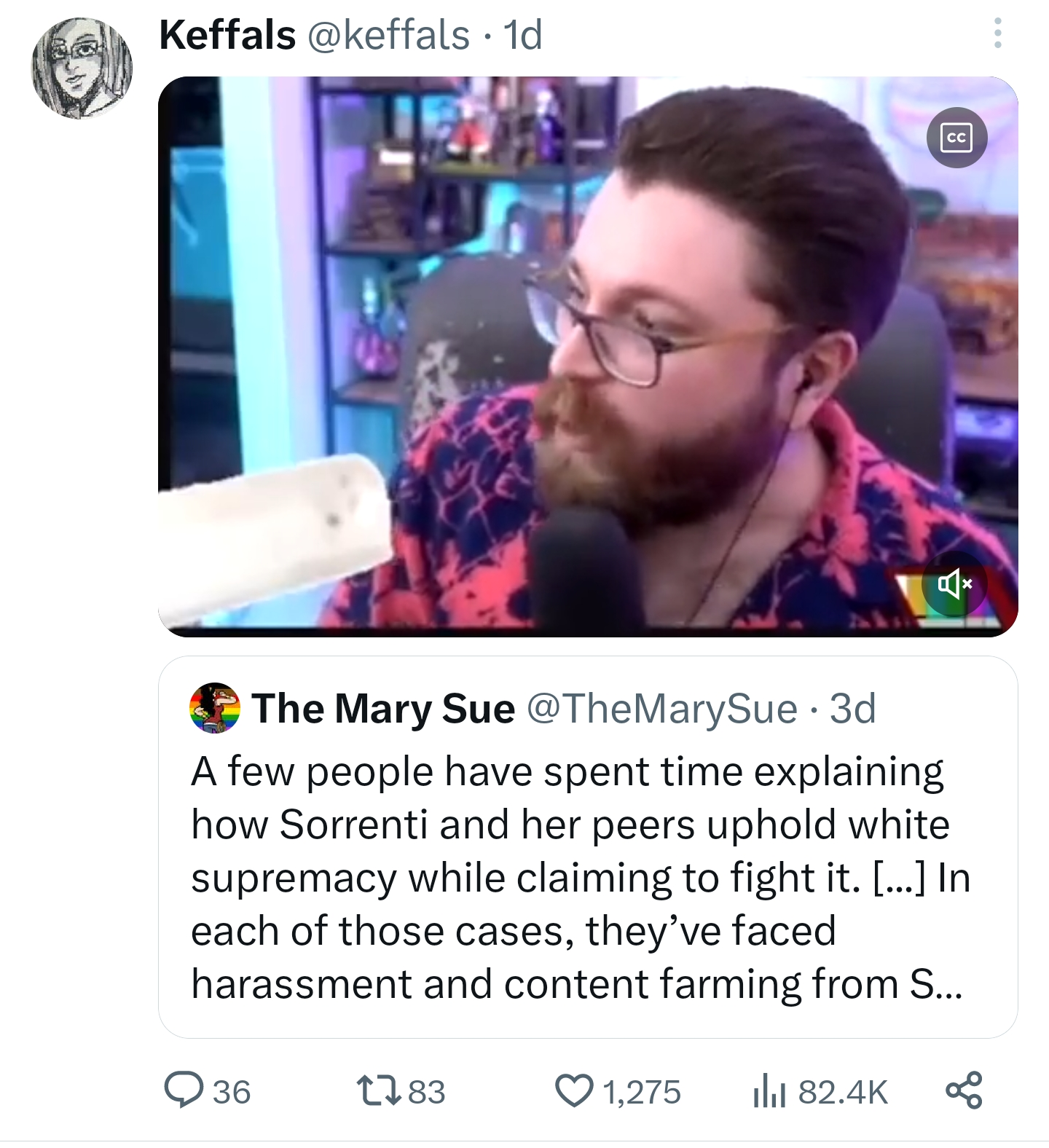View tweet analytics bar chart icon
This screenshot has width=1049, height=1148.
pyautogui.click(x=769, y=1090)
